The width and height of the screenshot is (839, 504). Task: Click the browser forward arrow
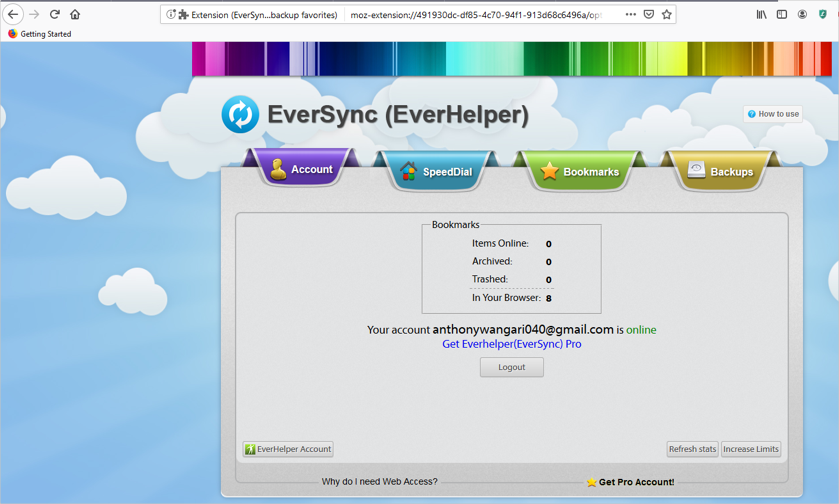(34, 14)
